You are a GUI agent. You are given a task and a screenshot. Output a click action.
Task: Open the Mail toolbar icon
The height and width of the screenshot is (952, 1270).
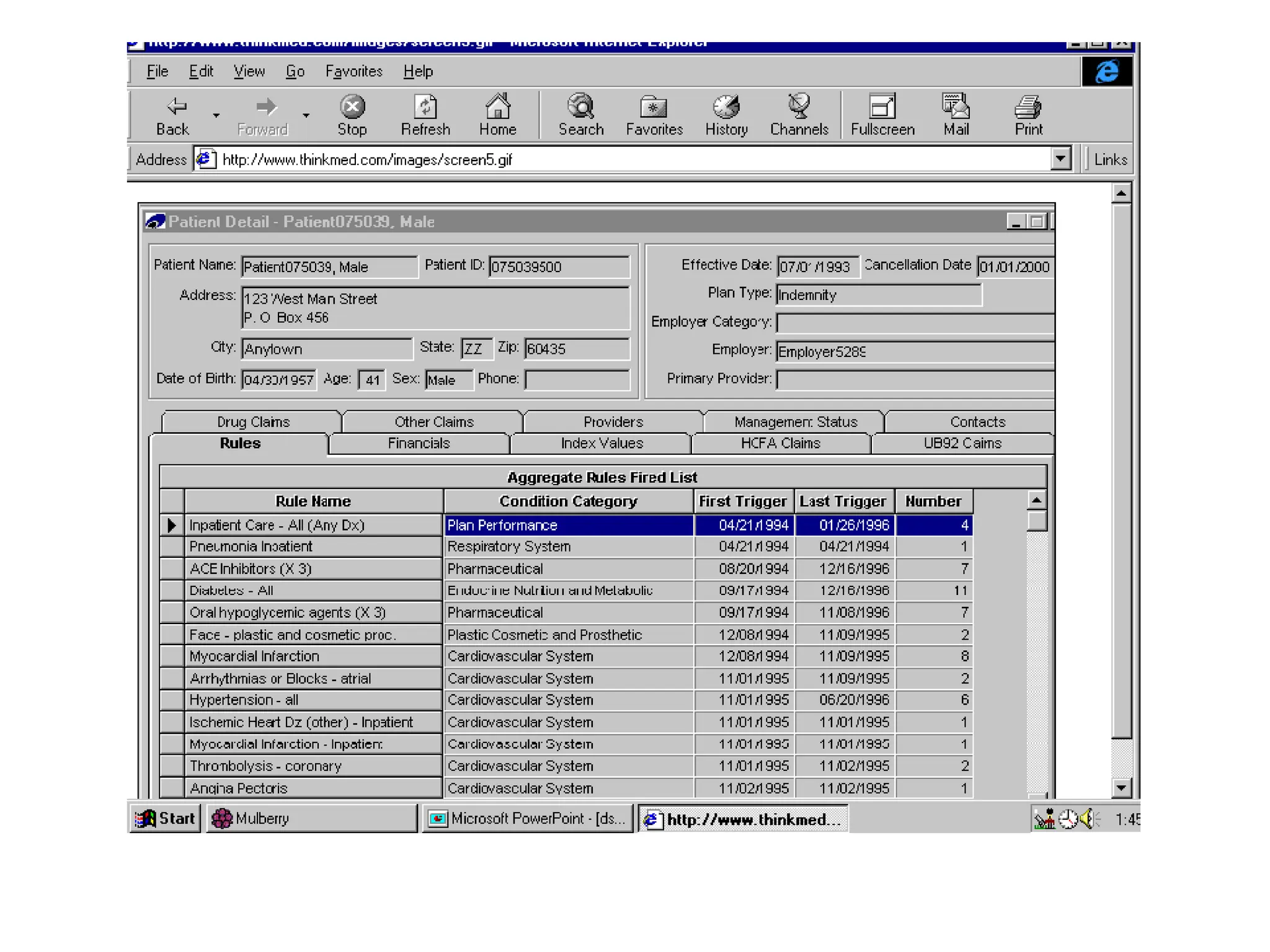click(x=956, y=107)
